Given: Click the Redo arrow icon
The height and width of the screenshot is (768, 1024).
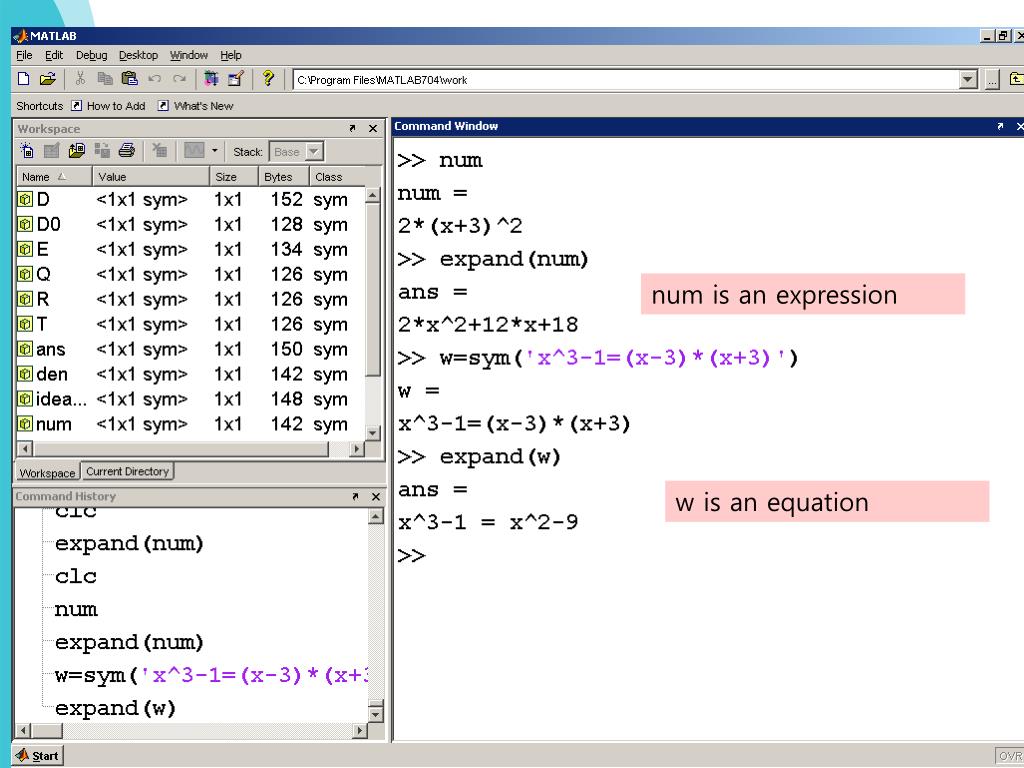Looking at the screenshot, I should coord(179,79).
